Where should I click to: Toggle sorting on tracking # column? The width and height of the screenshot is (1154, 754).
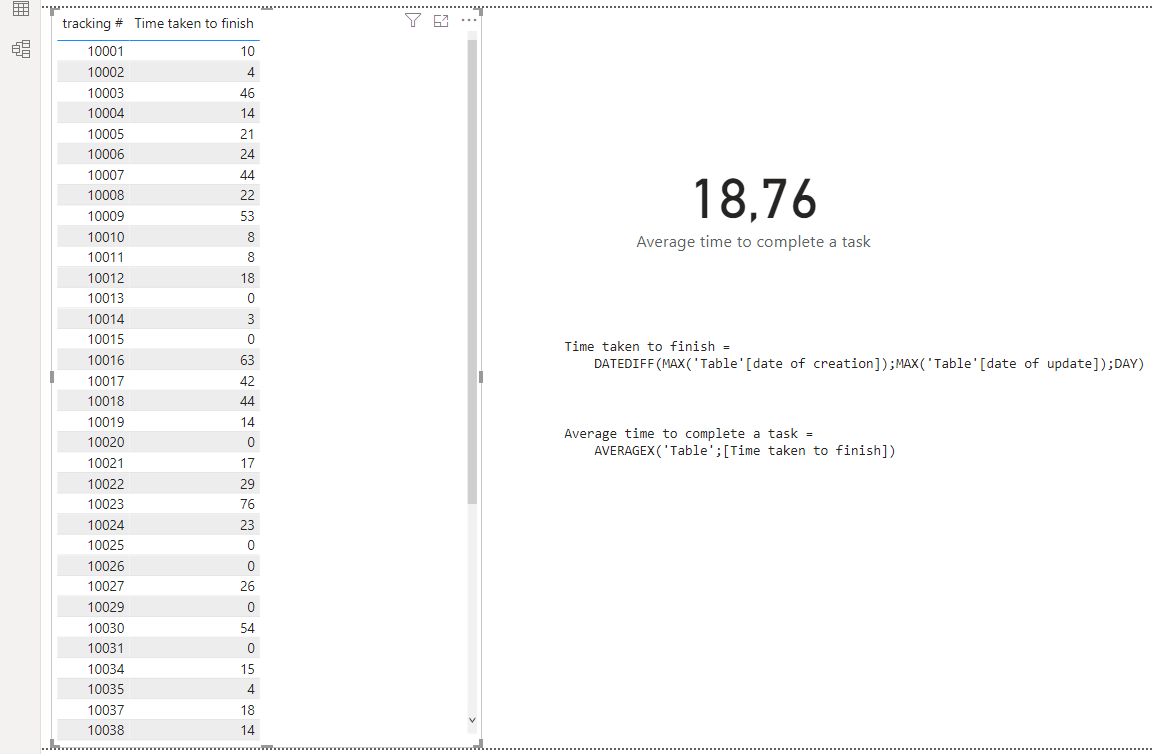point(92,23)
